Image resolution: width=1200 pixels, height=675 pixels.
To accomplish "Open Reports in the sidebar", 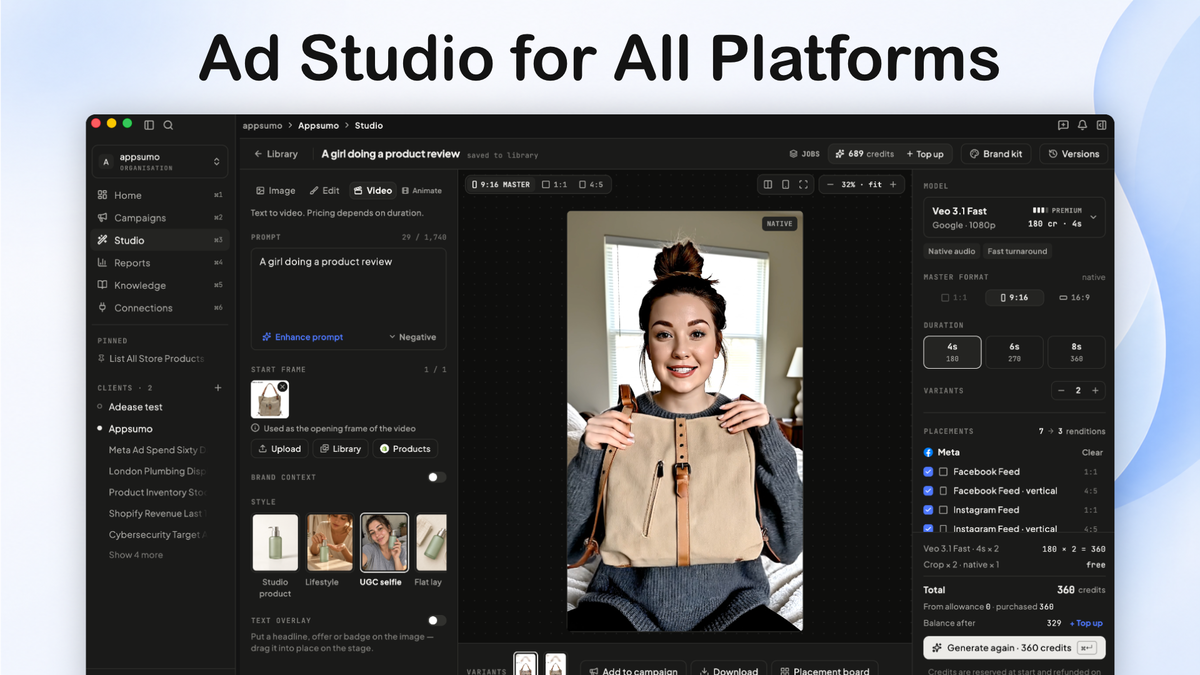I will pyautogui.click(x=160, y=263).
